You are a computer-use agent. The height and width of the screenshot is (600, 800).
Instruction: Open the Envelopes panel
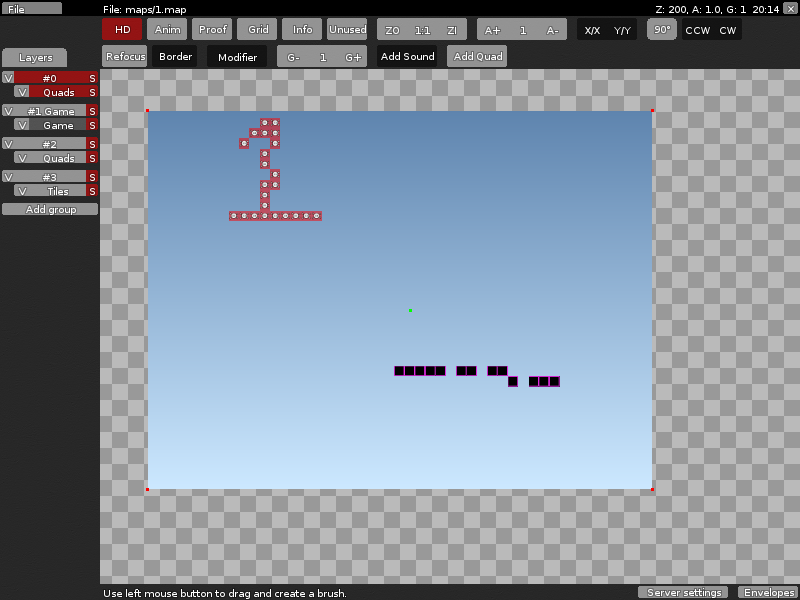point(768,593)
